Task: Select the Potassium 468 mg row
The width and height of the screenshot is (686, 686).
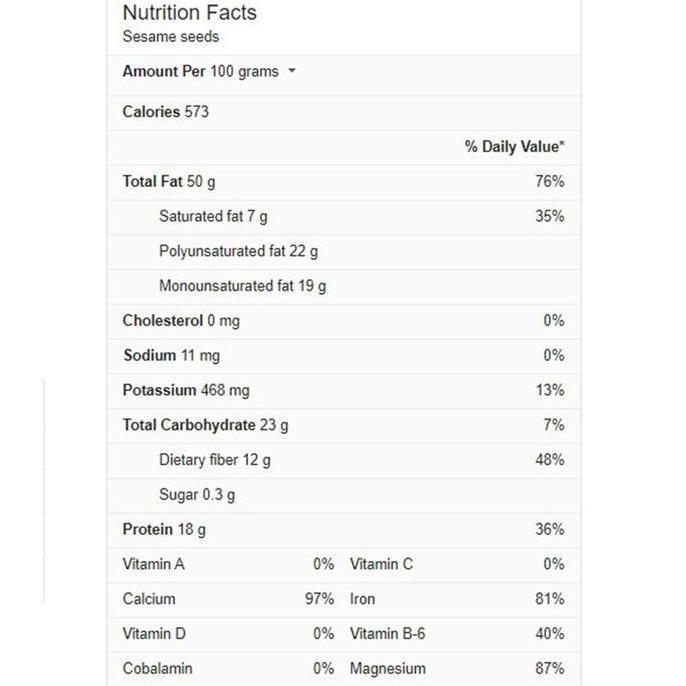Action: pos(186,391)
